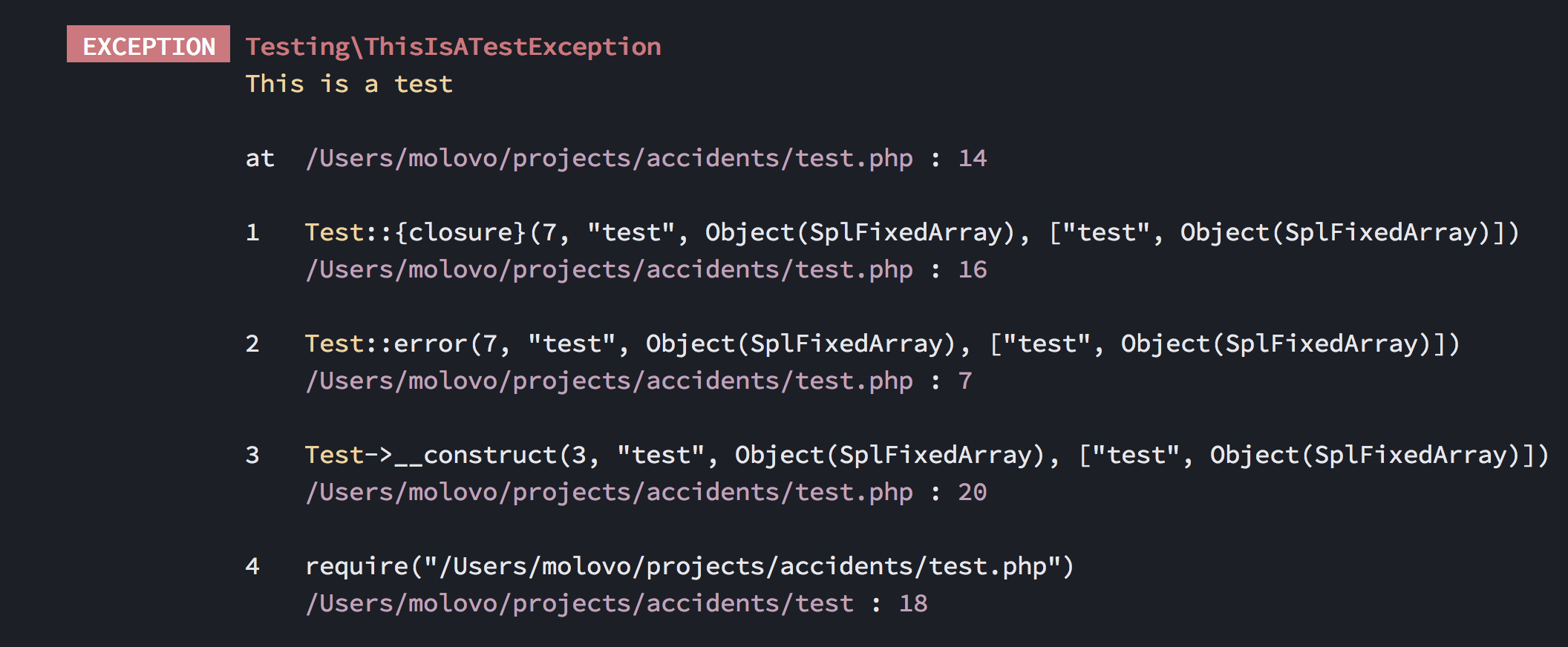The image size is (1568, 647).
Task: Open the accidents/test path at line 18
Action: [x=579, y=603]
